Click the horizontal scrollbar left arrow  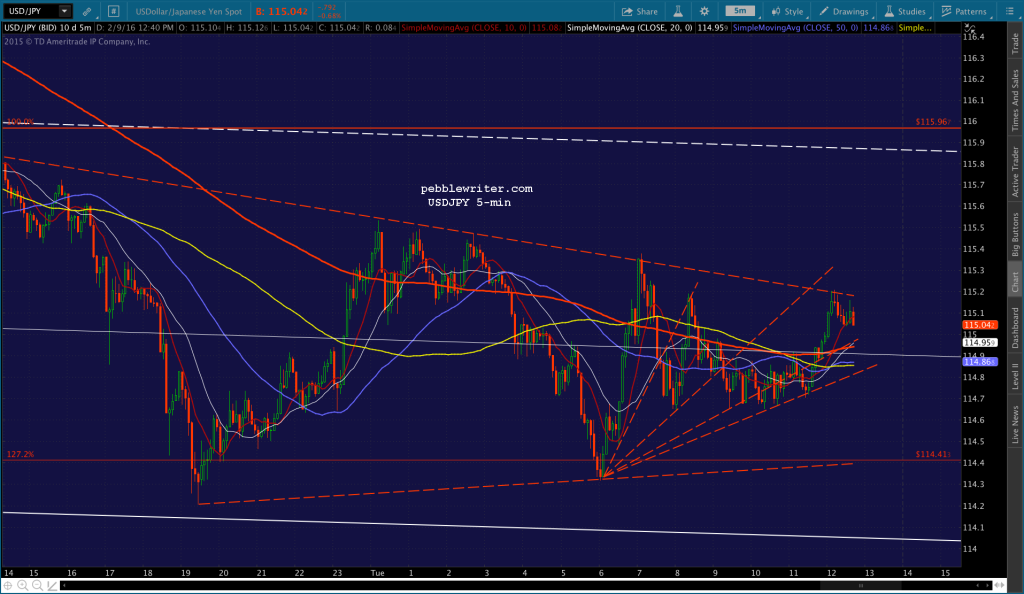pos(64,586)
